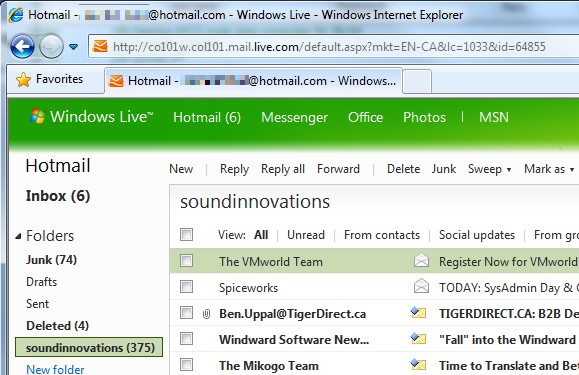Viewport: 579px width, 375px height.
Task: Tick the Spiceworks message checkbox
Action: [x=186, y=286]
